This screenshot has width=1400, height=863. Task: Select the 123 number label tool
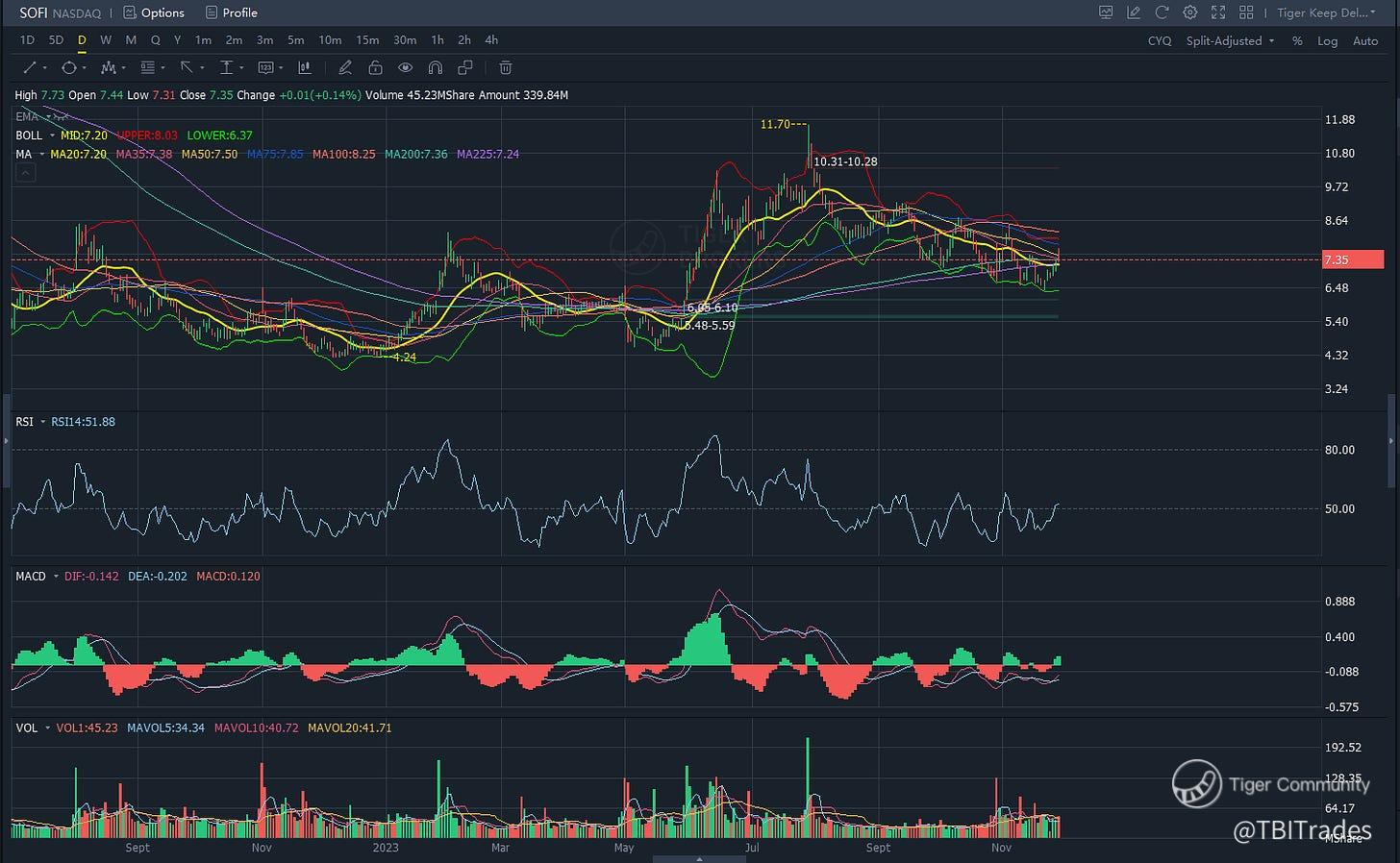coord(265,67)
